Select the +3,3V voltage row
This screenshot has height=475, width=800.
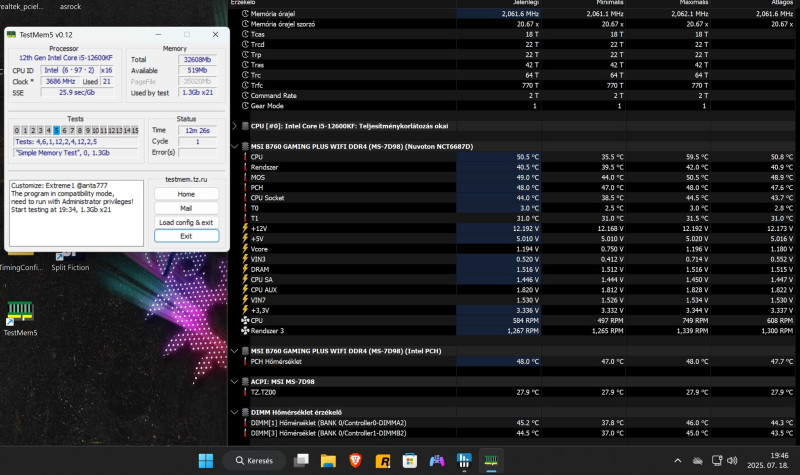(514, 310)
